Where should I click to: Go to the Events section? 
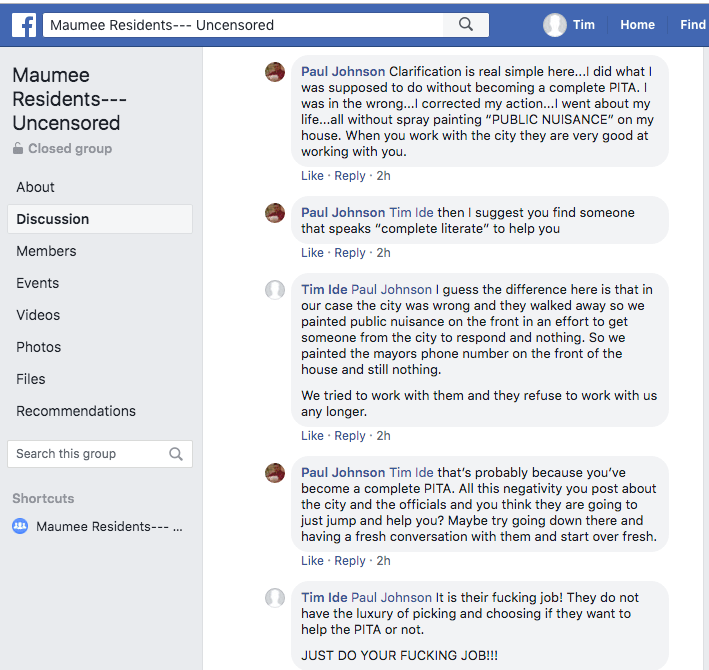38,283
